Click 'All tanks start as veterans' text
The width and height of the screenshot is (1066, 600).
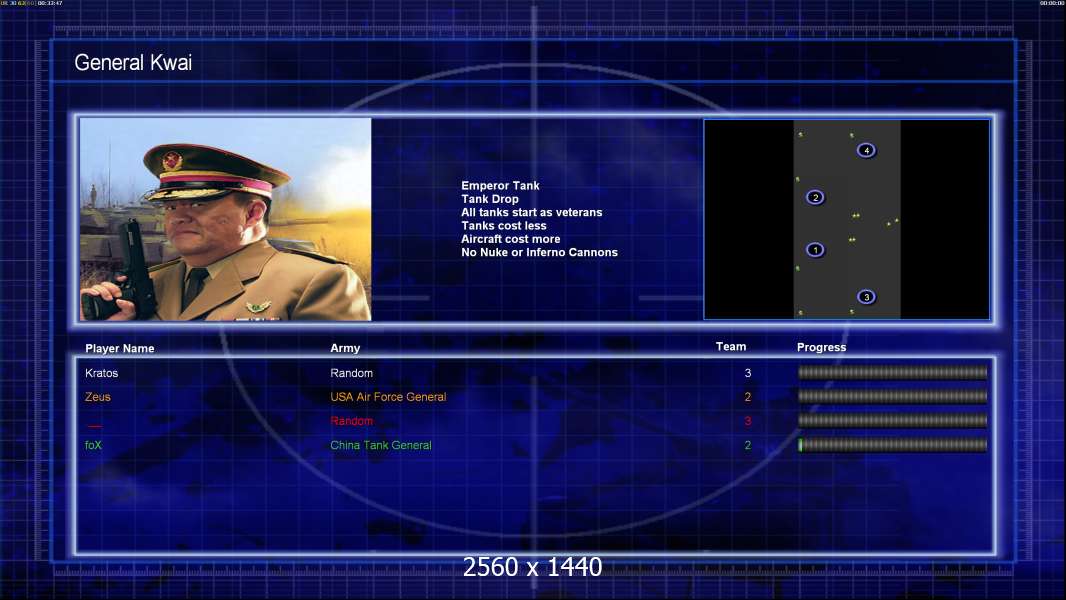point(532,212)
